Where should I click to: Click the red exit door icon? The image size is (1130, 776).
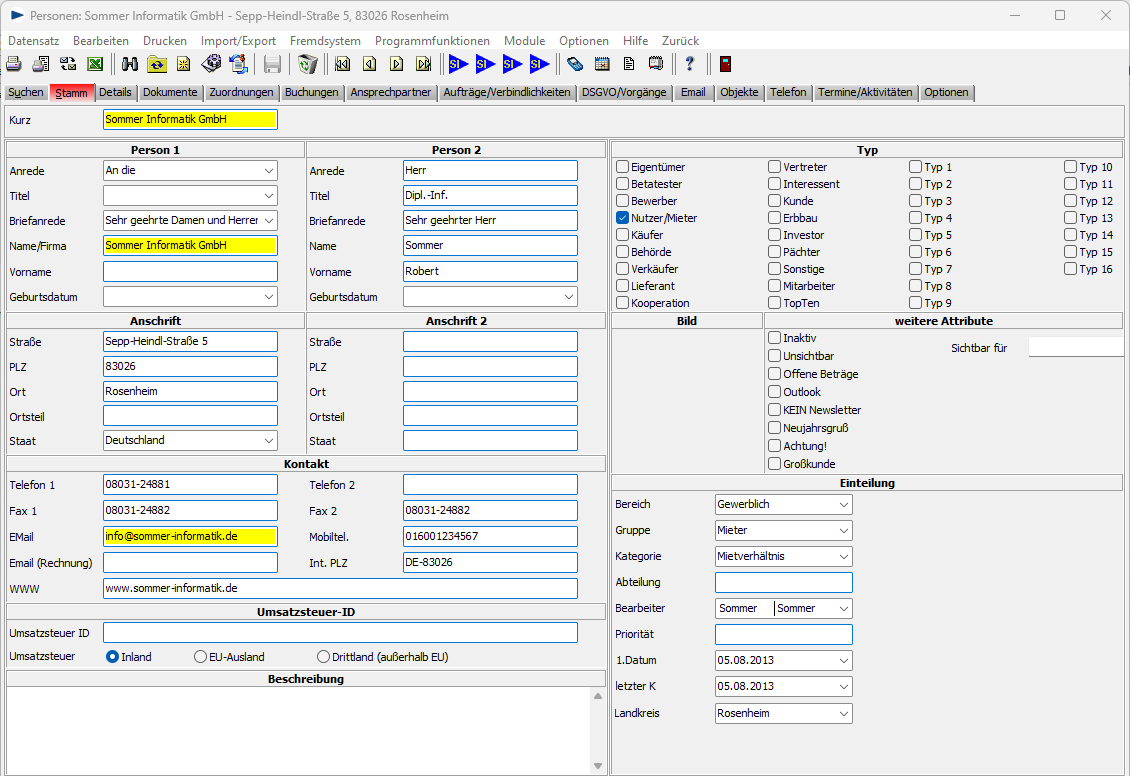[725, 65]
